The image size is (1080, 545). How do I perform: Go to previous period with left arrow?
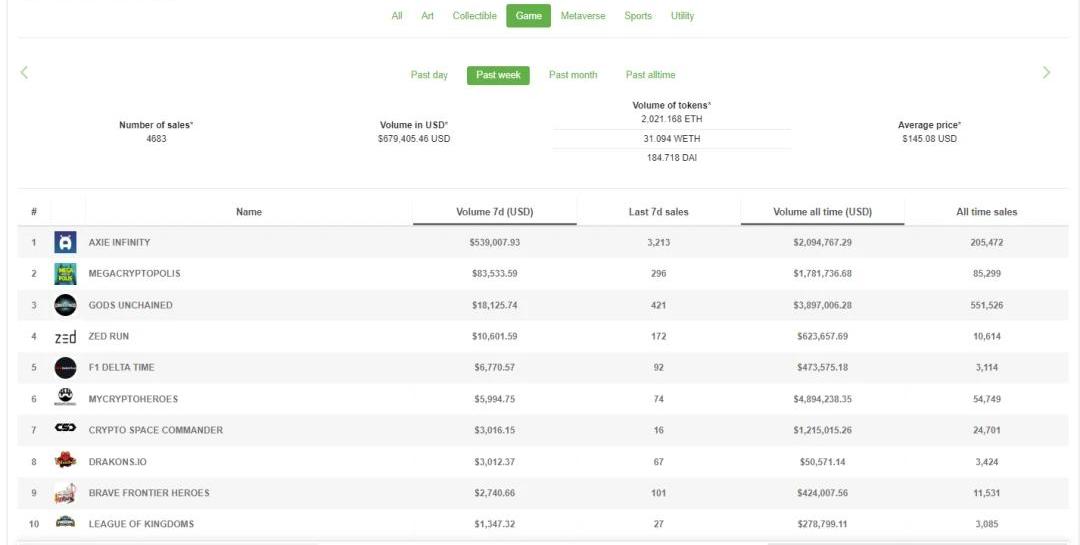click(x=24, y=72)
